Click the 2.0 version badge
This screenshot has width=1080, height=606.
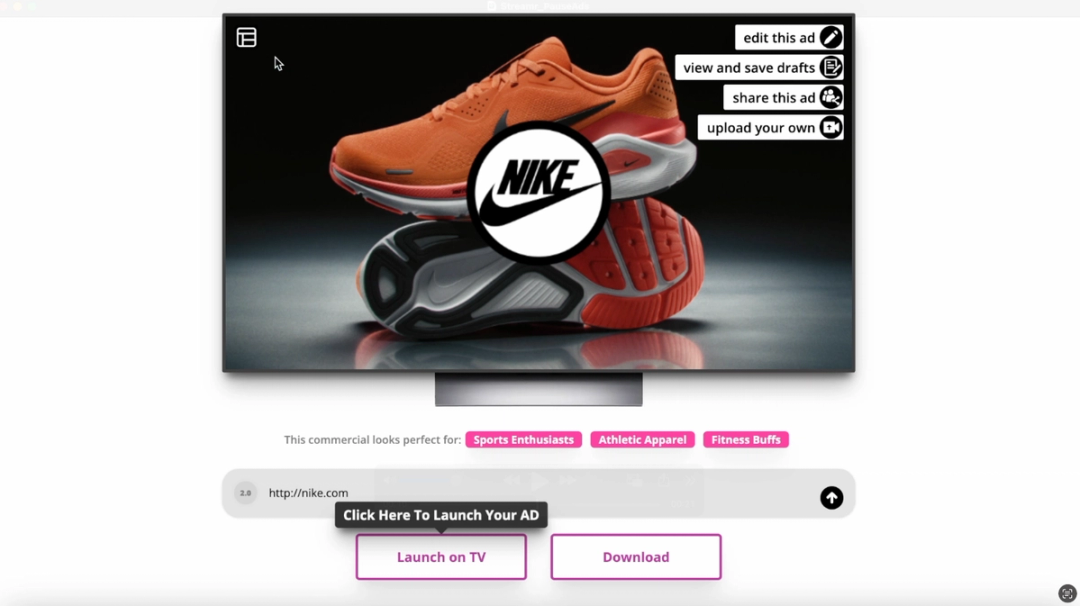[x=245, y=493]
